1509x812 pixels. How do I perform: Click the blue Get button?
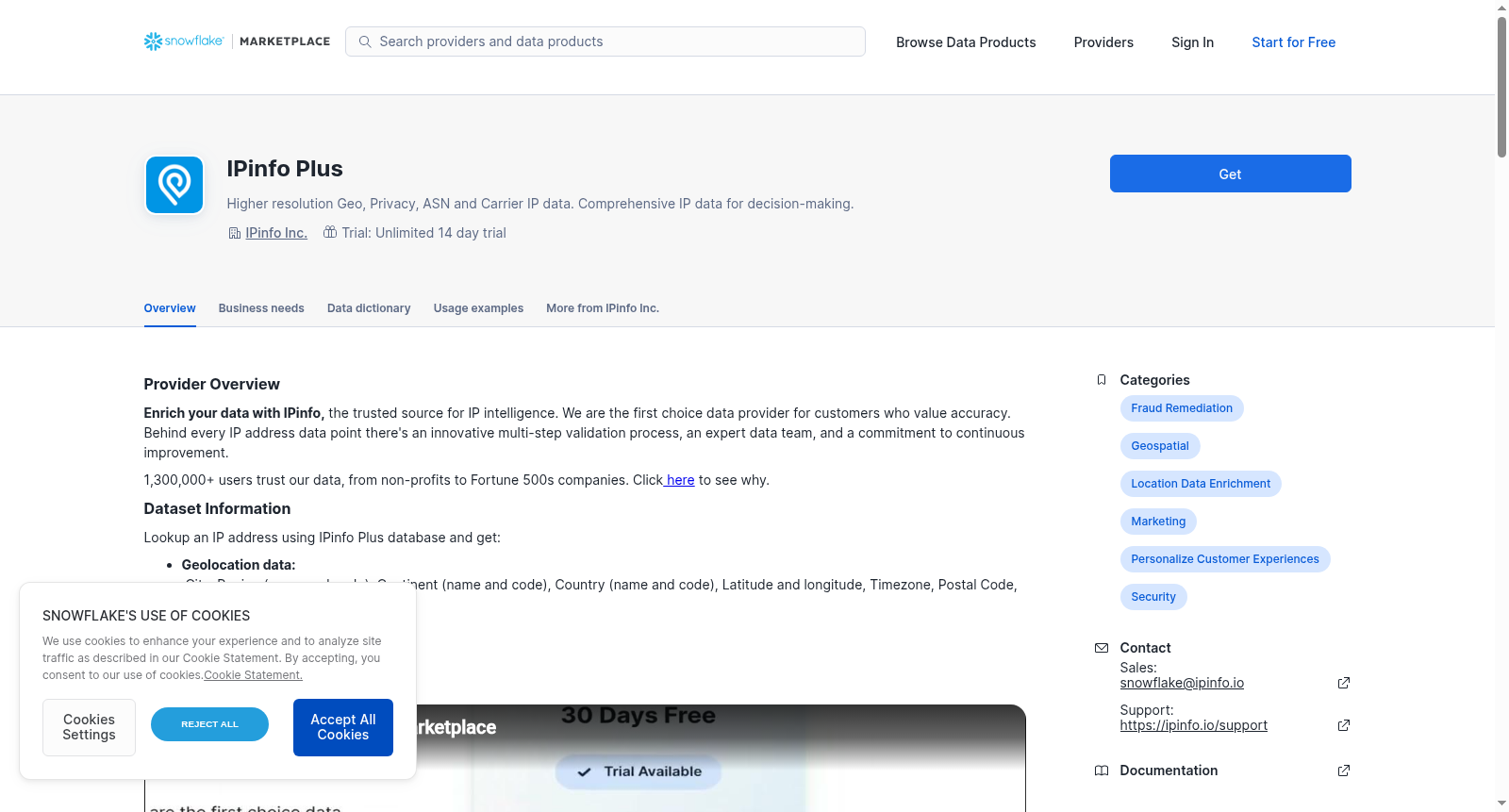(x=1231, y=174)
